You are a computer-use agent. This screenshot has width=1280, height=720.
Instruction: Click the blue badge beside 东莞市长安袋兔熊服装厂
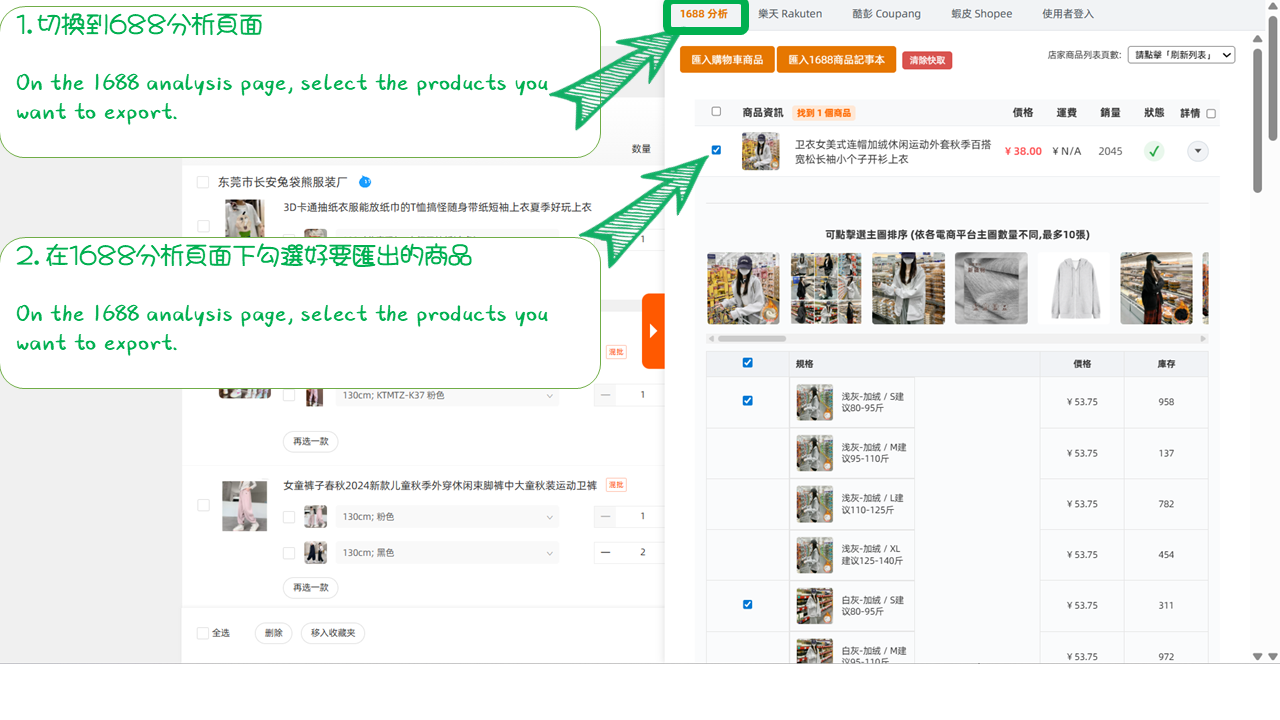(364, 181)
